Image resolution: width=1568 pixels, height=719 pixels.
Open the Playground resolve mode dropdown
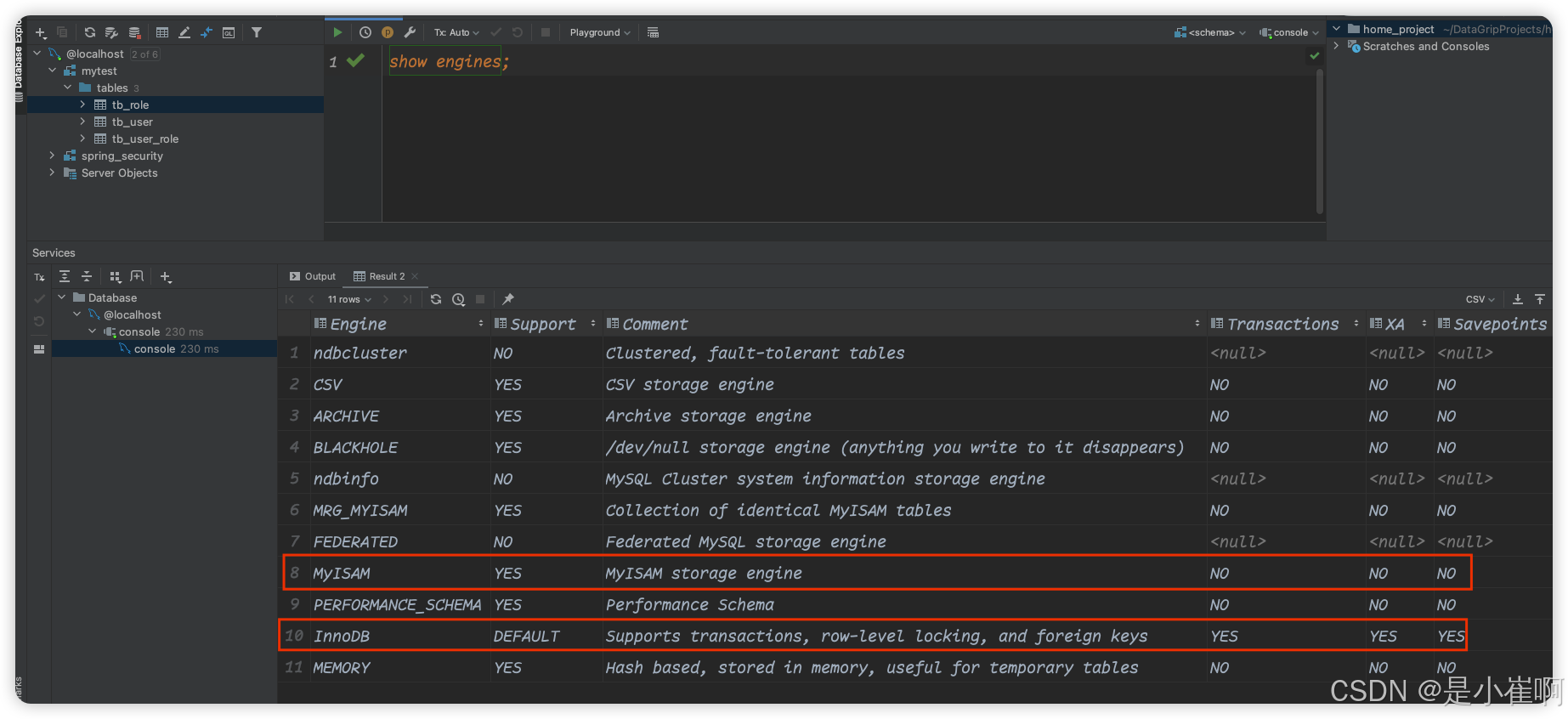point(600,32)
